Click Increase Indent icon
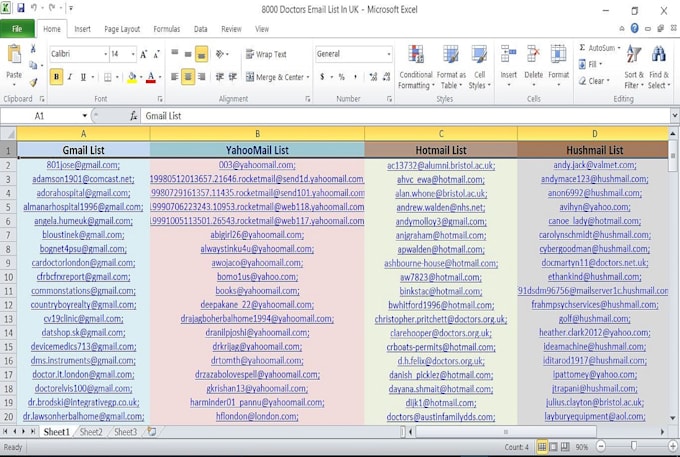680x457 pixels. coord(233,77)
